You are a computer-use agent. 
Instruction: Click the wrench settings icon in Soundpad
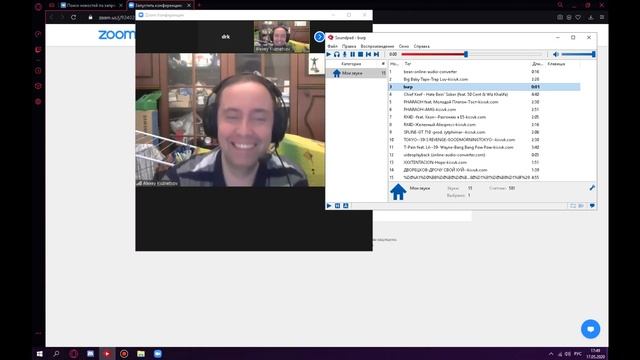tap(592, 188)
